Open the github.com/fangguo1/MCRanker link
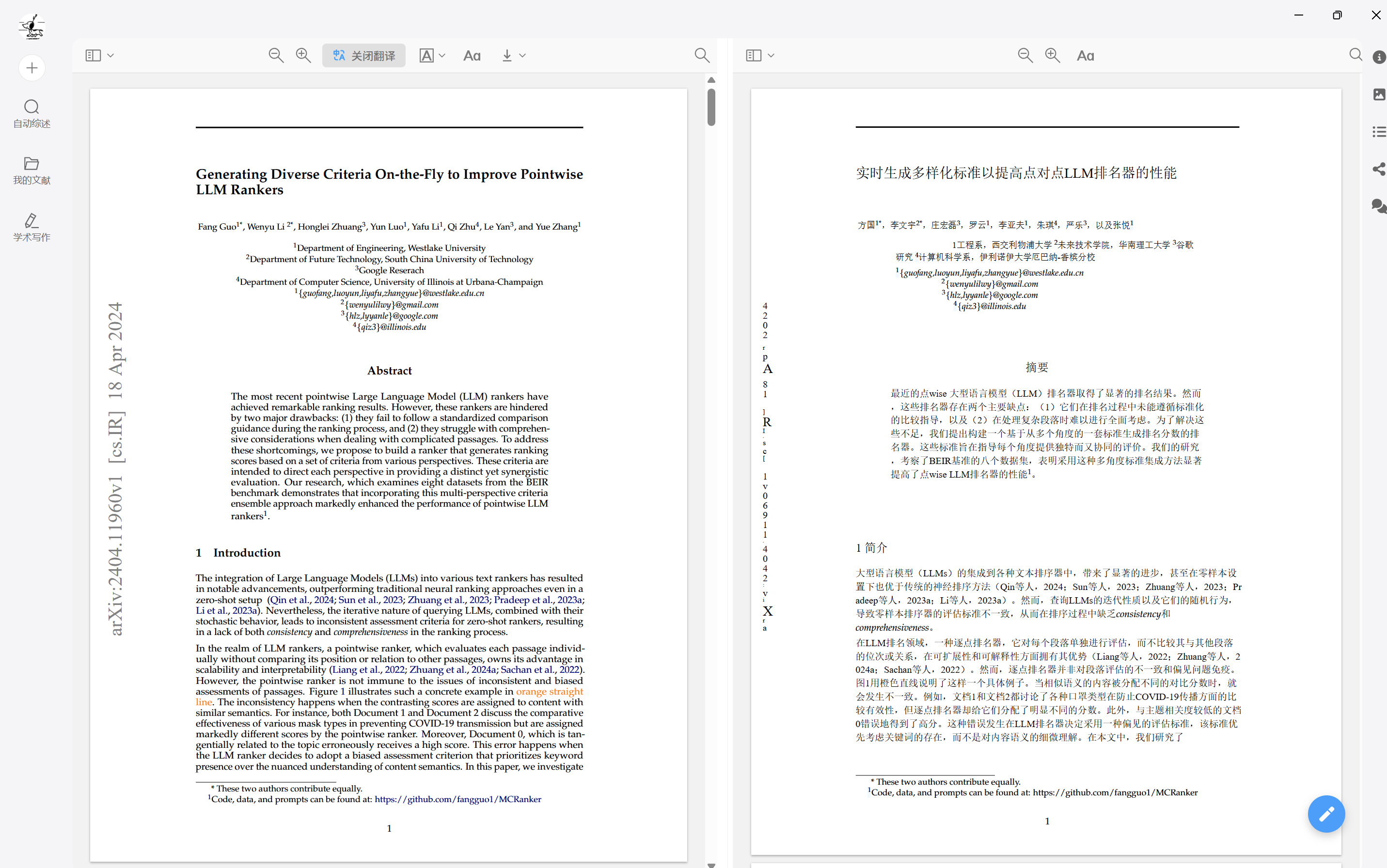1387x868 pixels. (x=458, y=799)
